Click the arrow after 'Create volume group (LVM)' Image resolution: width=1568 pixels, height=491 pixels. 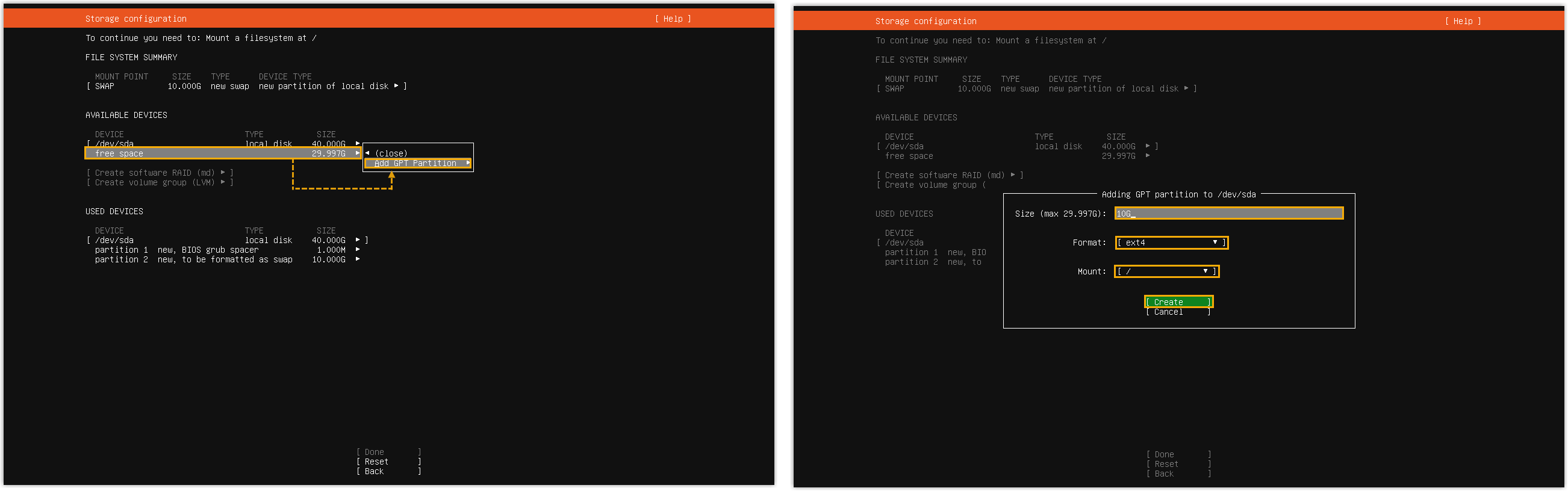point(223,182)
